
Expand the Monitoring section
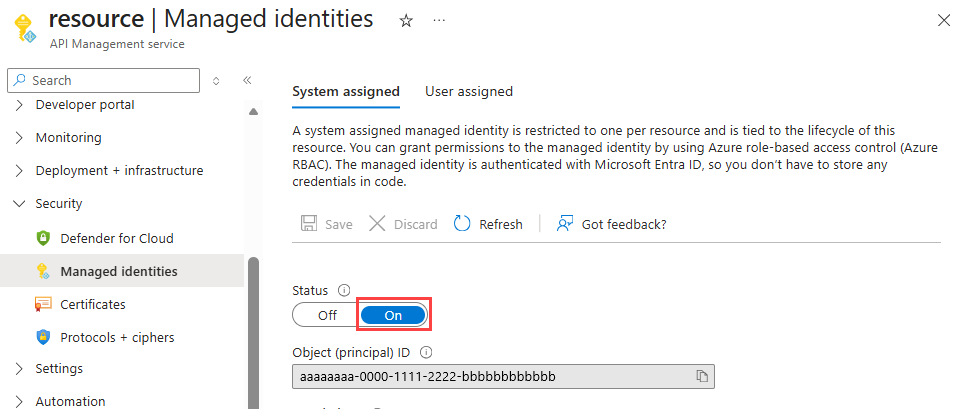tap(20, 138)
